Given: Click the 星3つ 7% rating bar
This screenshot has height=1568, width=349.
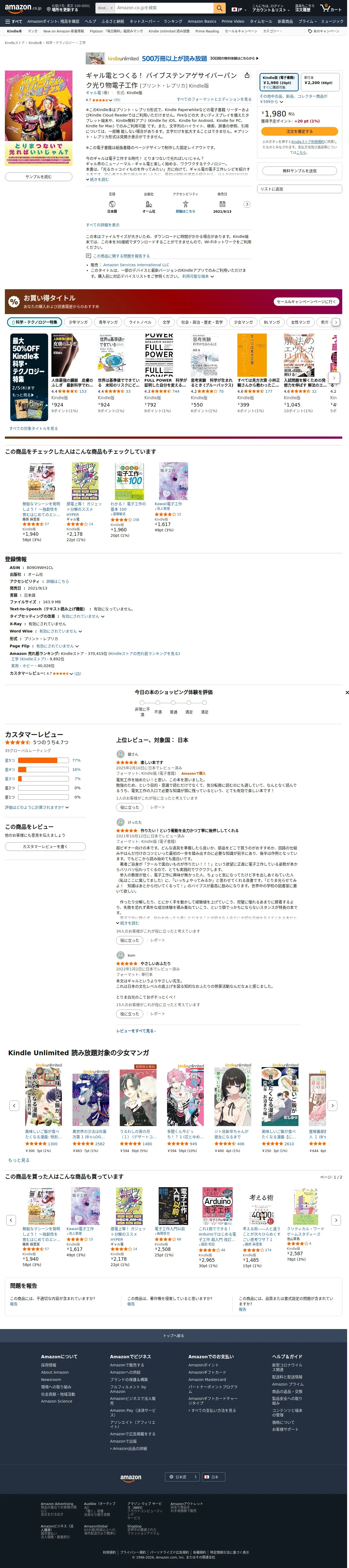Looking at the screenshot, I should [x=43, y=778].
